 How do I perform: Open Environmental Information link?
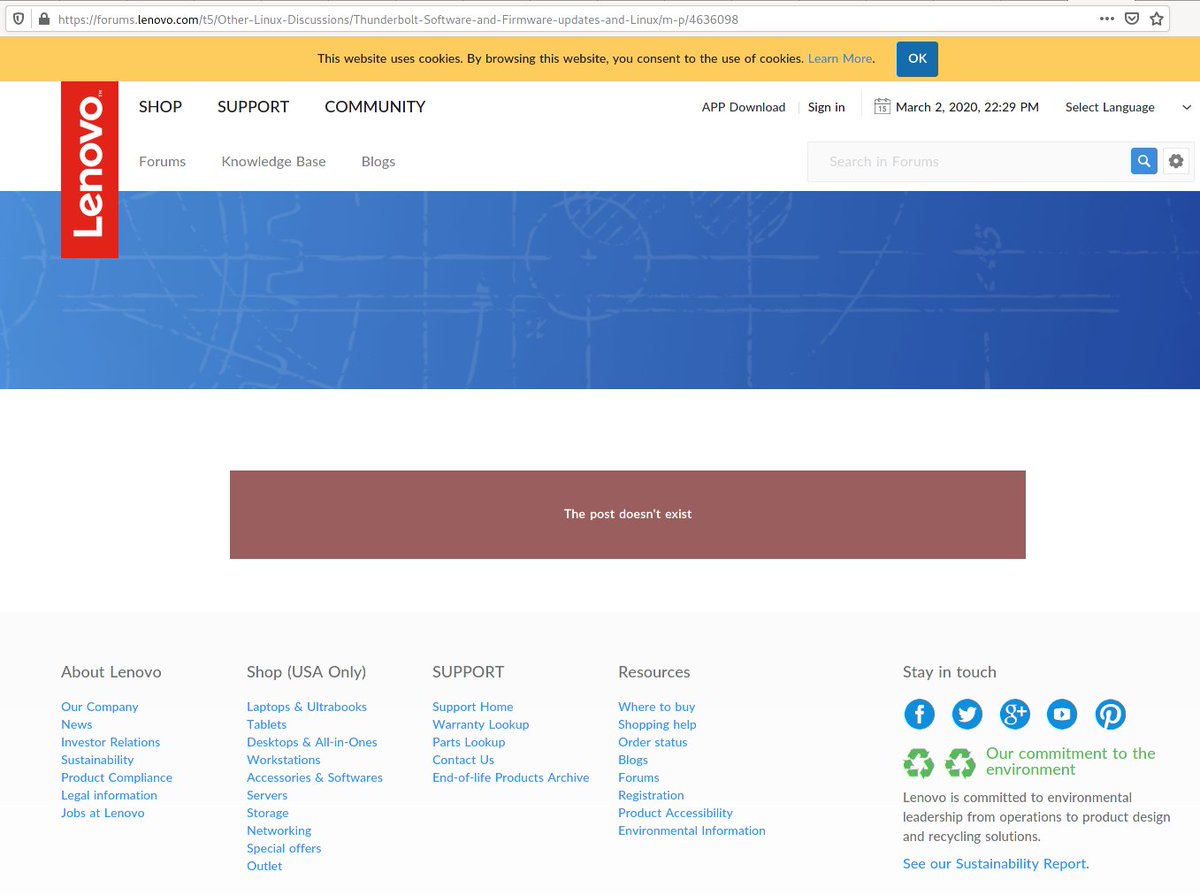point(692,830)
